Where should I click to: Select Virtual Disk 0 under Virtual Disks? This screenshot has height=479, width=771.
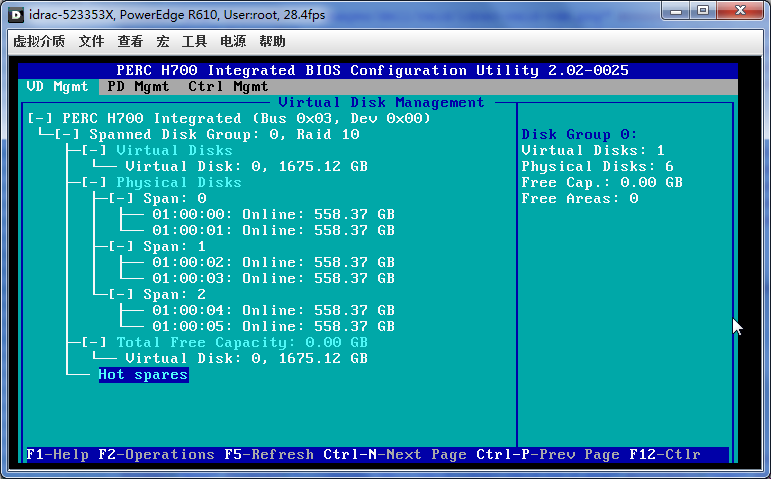click(x=246, y=167)
